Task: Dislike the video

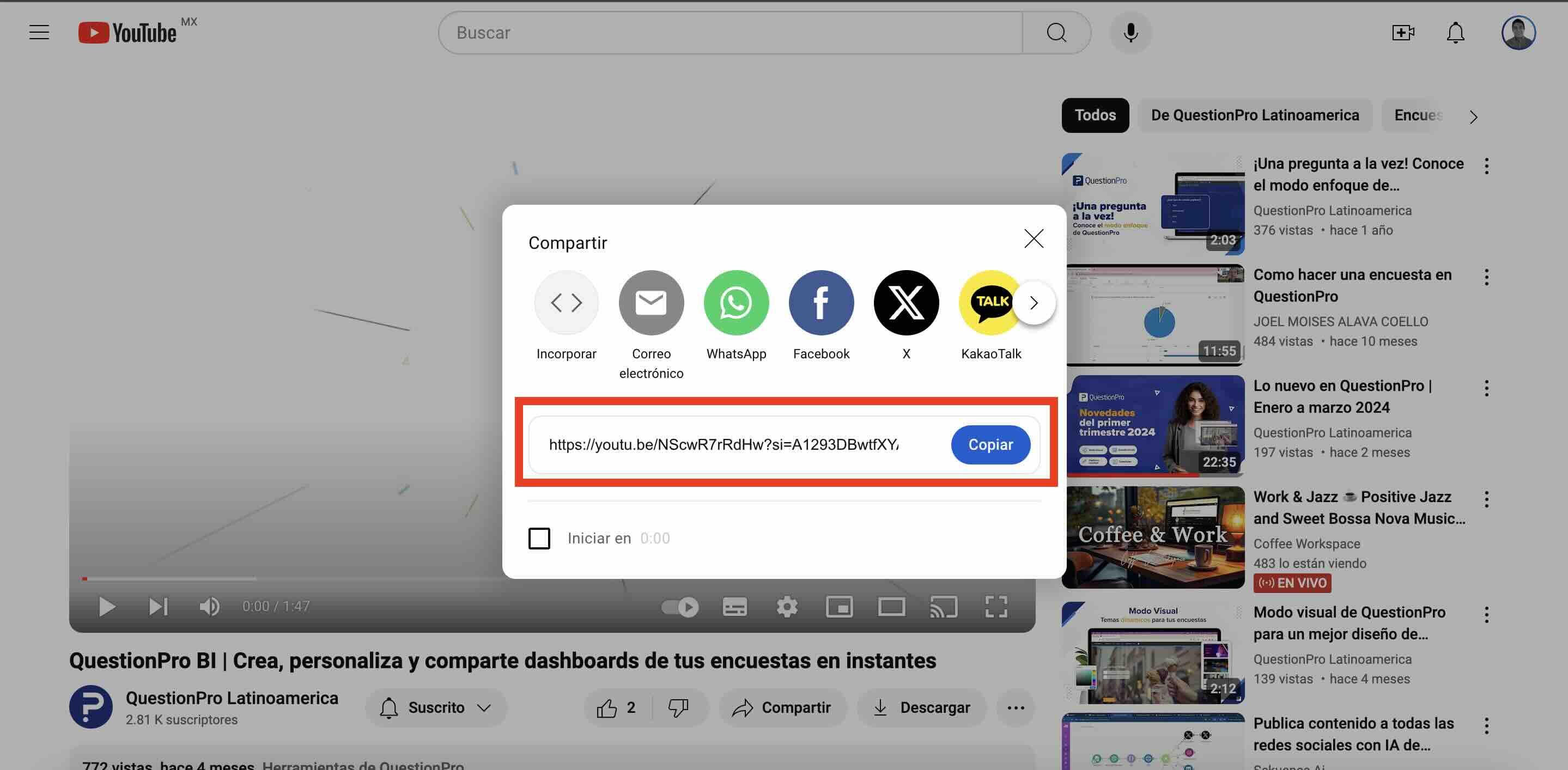Action: tap(678, 707)
